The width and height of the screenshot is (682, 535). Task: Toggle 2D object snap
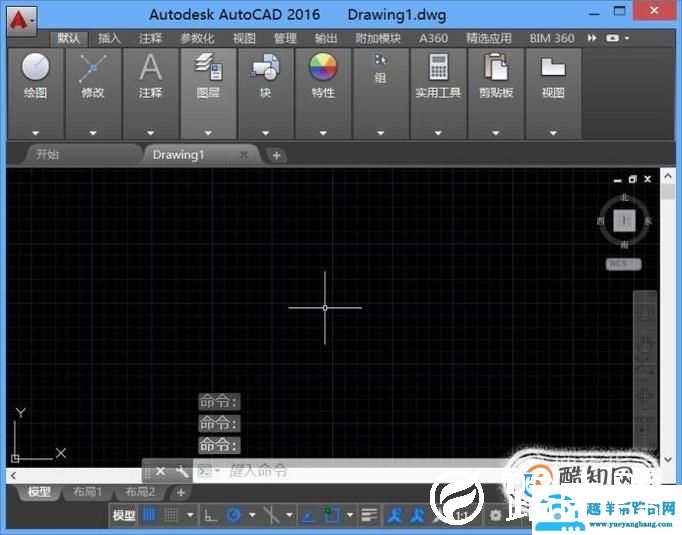tap(332, 516)
